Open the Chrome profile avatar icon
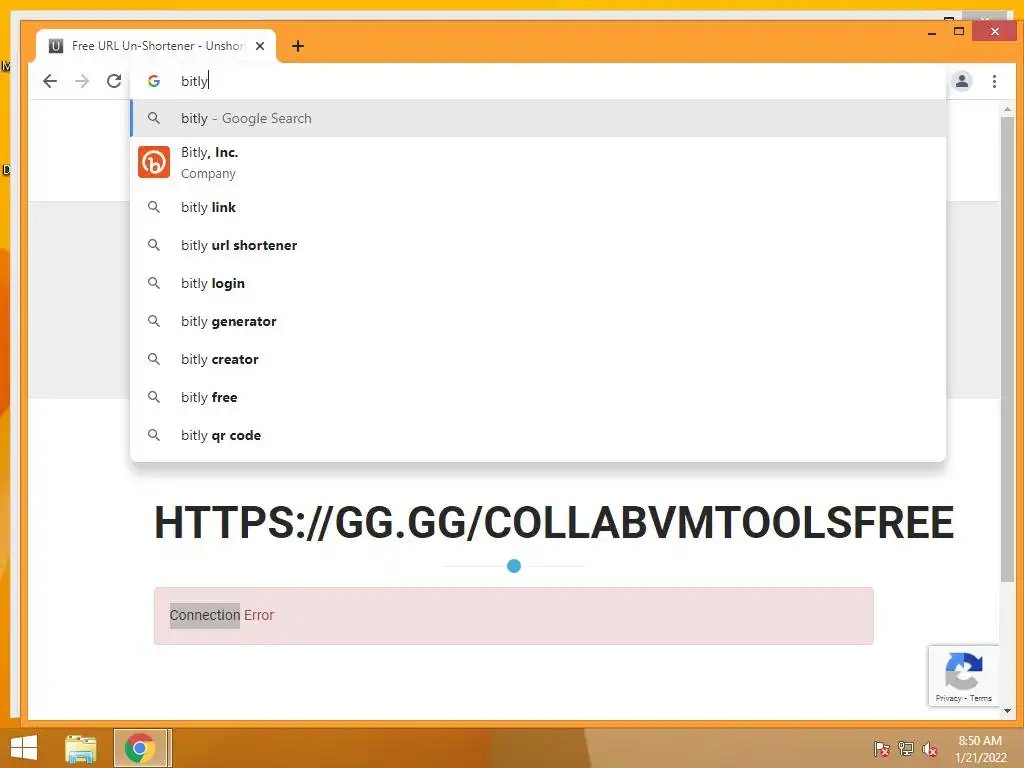Image resolution: width=1024 pixels, height=768 pixels. tap(961, 81)
